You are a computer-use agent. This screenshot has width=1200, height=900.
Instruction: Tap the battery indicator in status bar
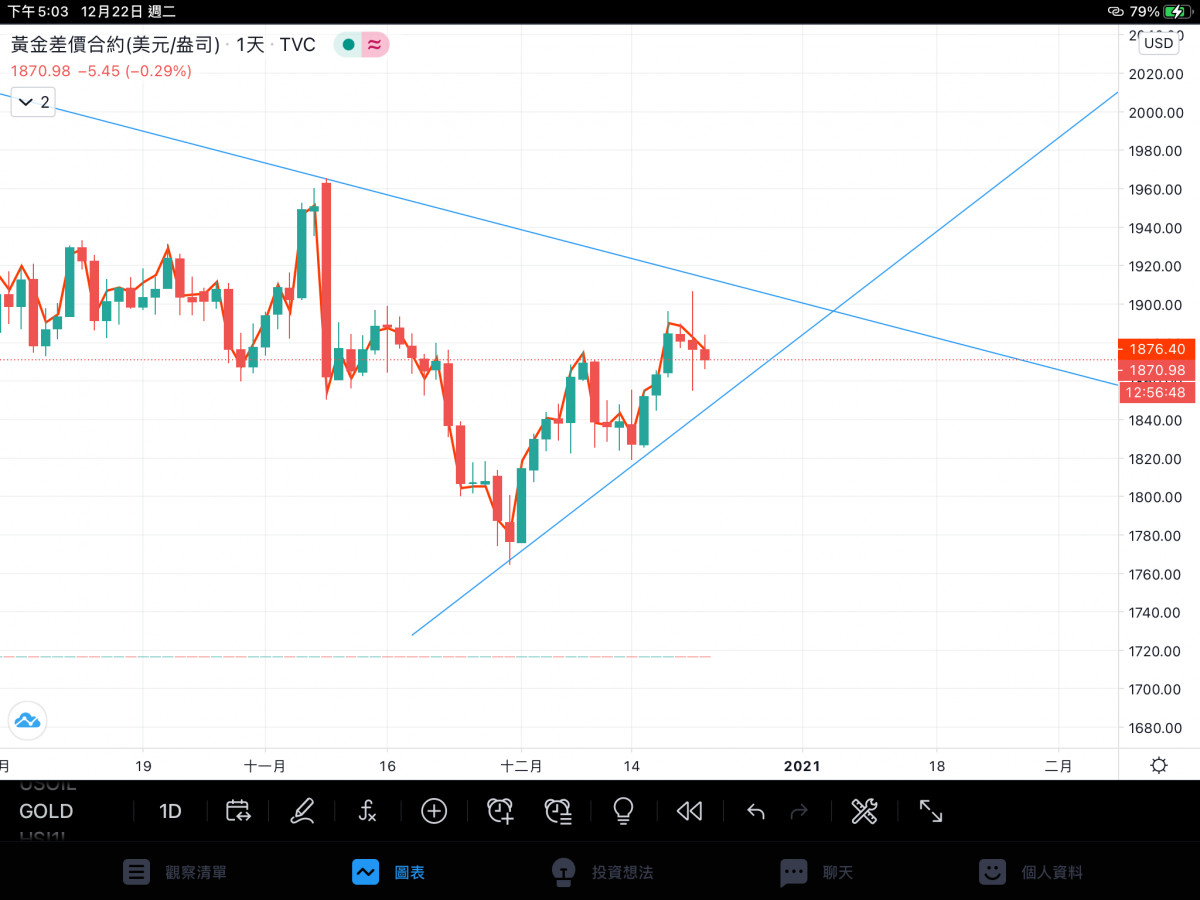1176,11
